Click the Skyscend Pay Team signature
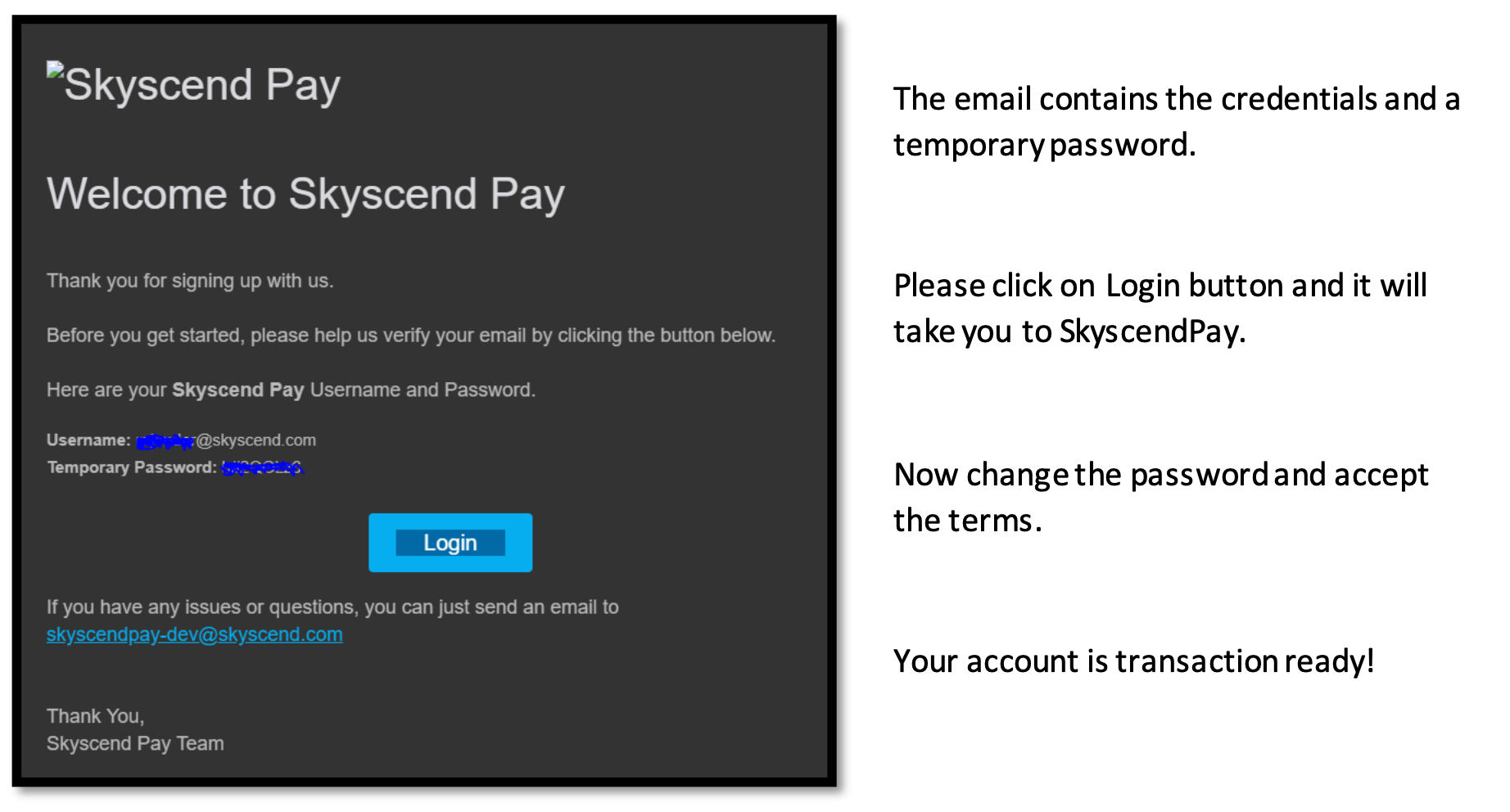This screenshot has width=1510, height=812. [135, 743]
